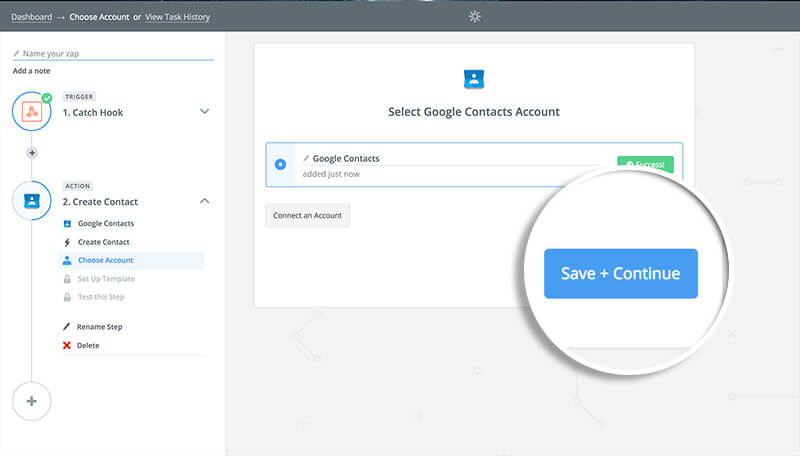Image resolution: width=800 pixels, height=456 pixels.
Task: Open the Dashboard link
Action: [32, 17]
